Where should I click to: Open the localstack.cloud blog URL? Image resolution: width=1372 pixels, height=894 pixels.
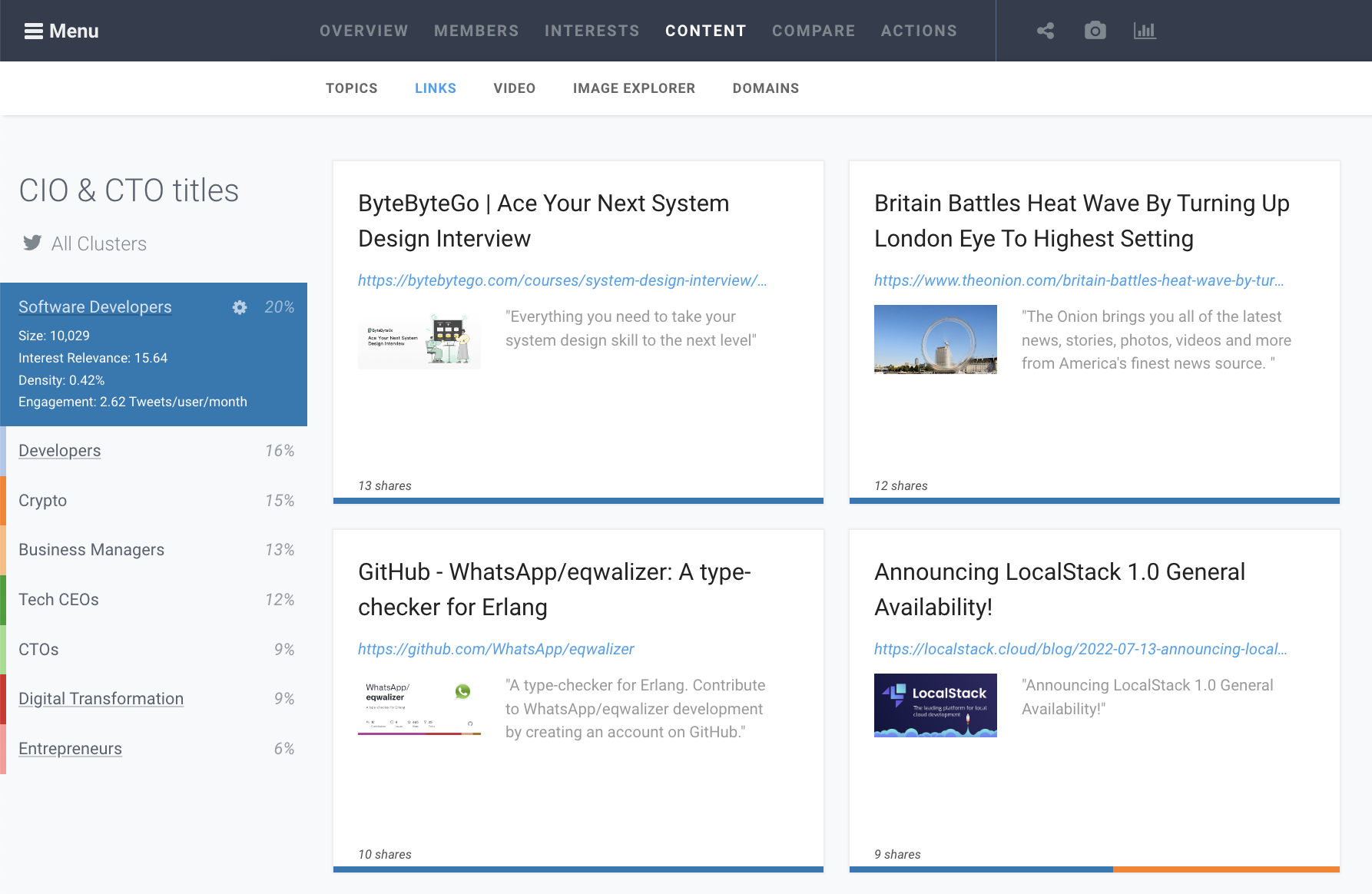click(x=1081, y=649)
